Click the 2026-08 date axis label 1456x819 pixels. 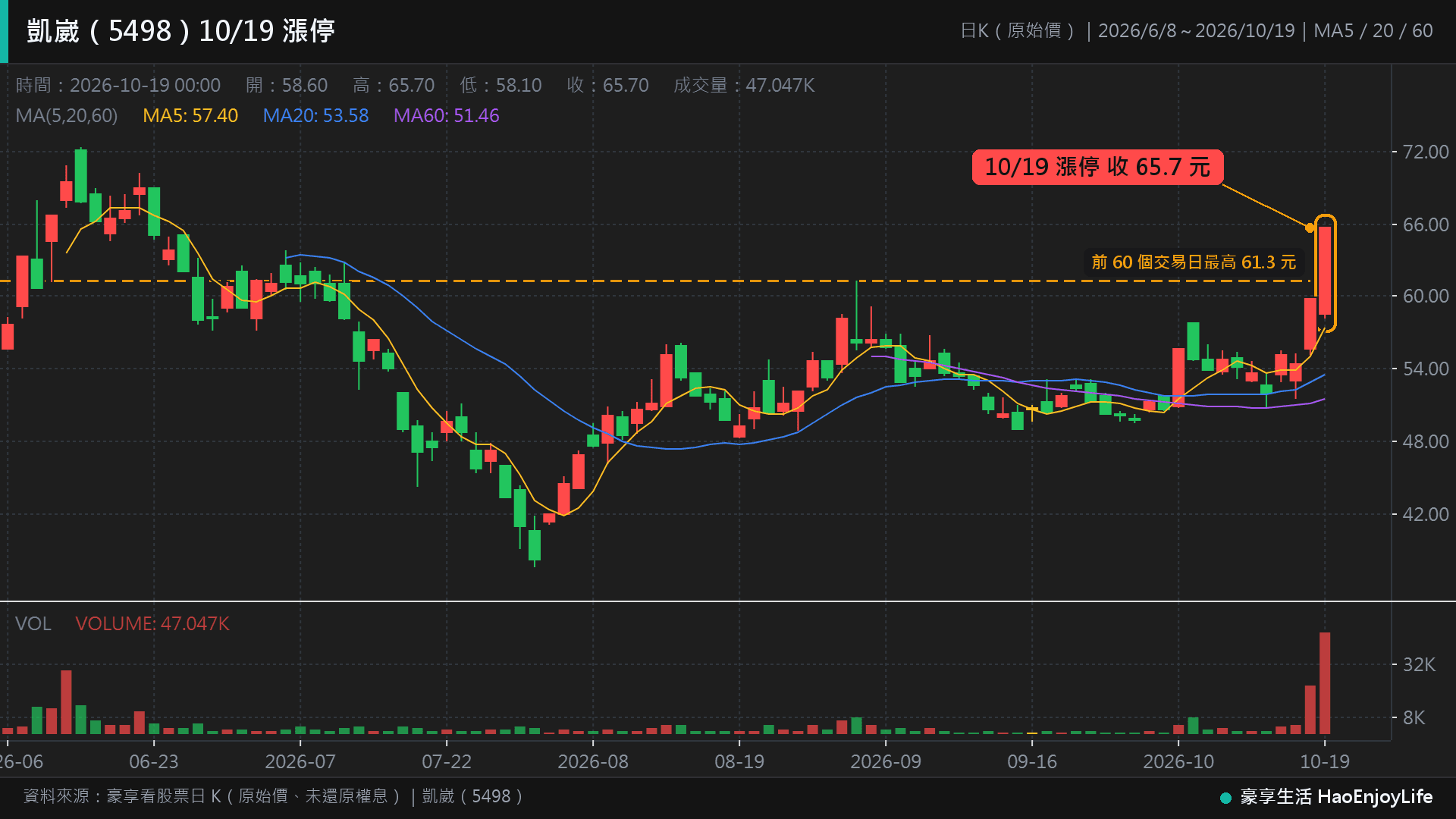(593, 761)
